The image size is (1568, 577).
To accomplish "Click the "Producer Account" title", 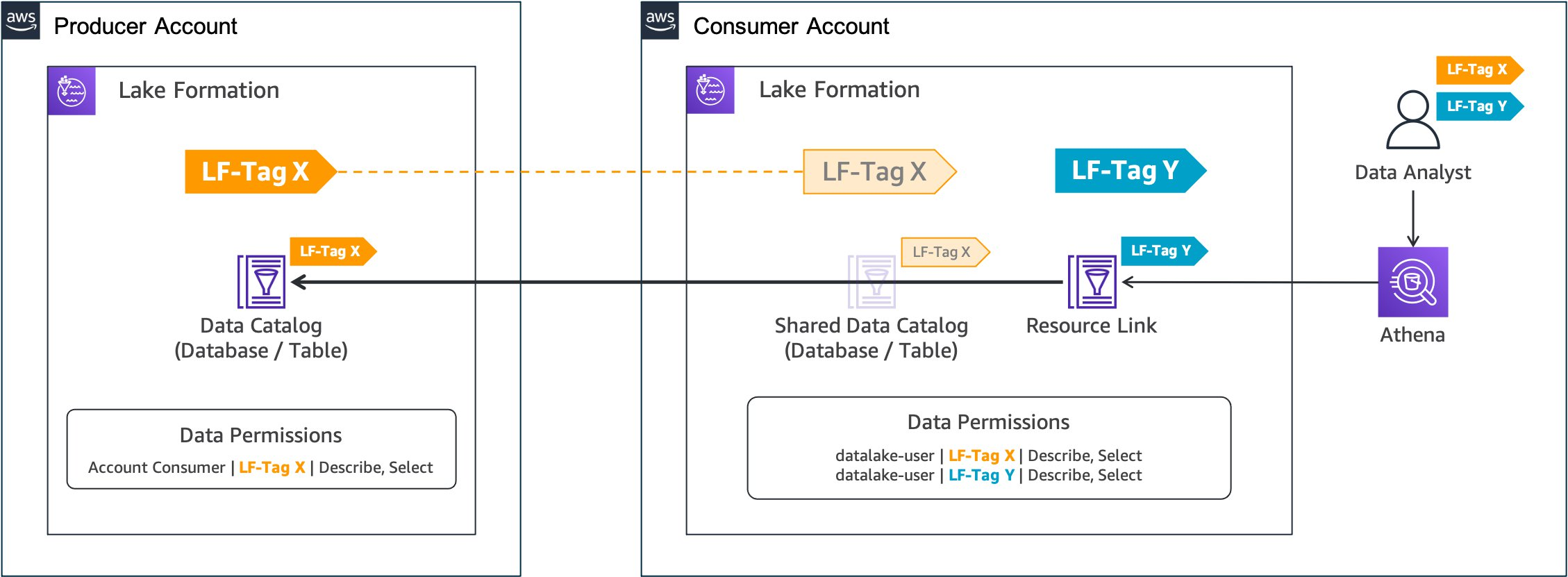I will 145,26.
